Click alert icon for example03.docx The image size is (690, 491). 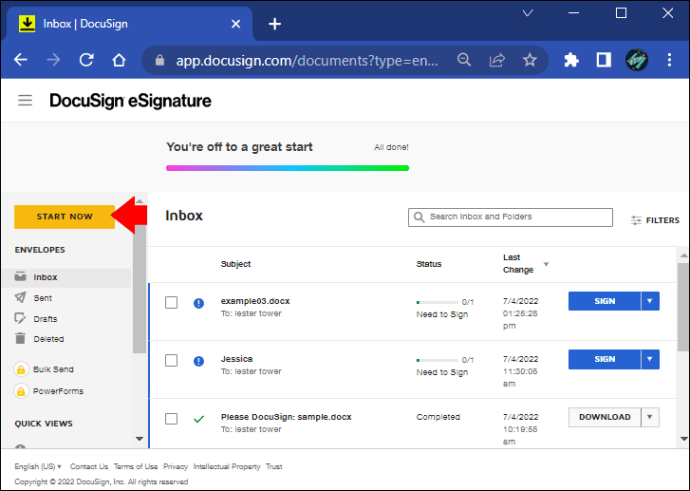[x=199, y=303]
